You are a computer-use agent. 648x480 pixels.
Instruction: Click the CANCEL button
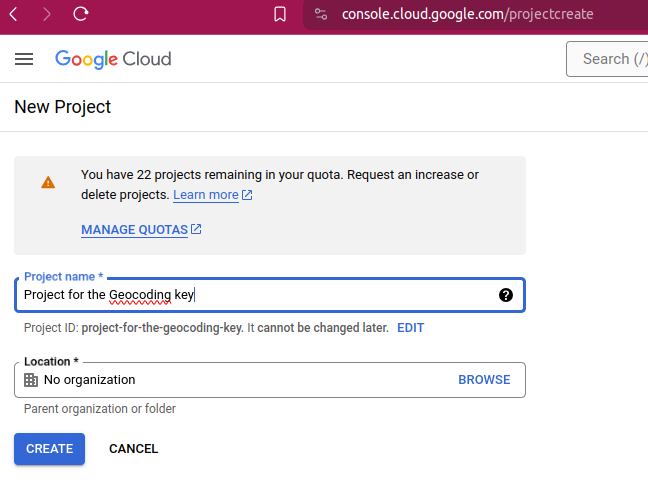coord(133,449)
